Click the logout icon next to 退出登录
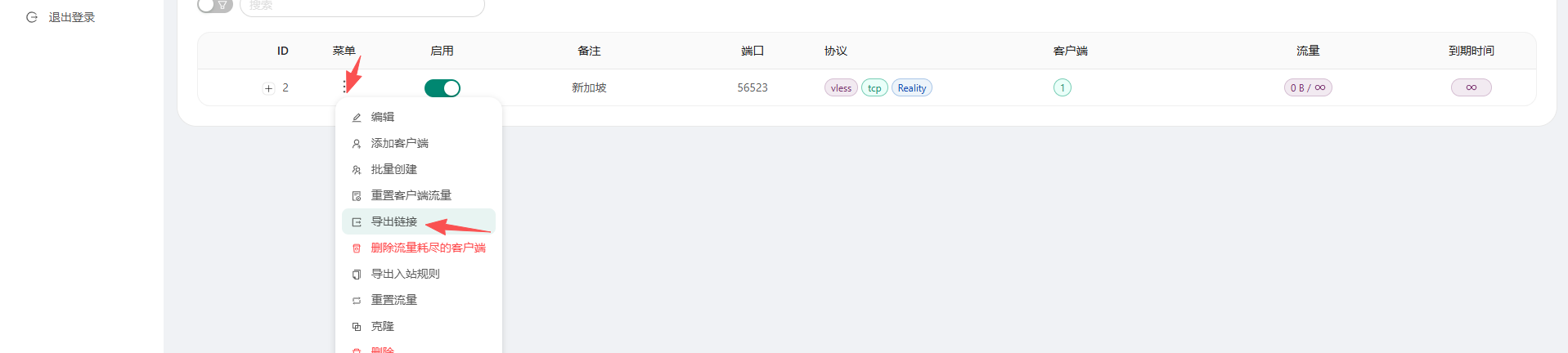Image resolution: width=1568 pixels, height=353 pixels. coord(32,17)
